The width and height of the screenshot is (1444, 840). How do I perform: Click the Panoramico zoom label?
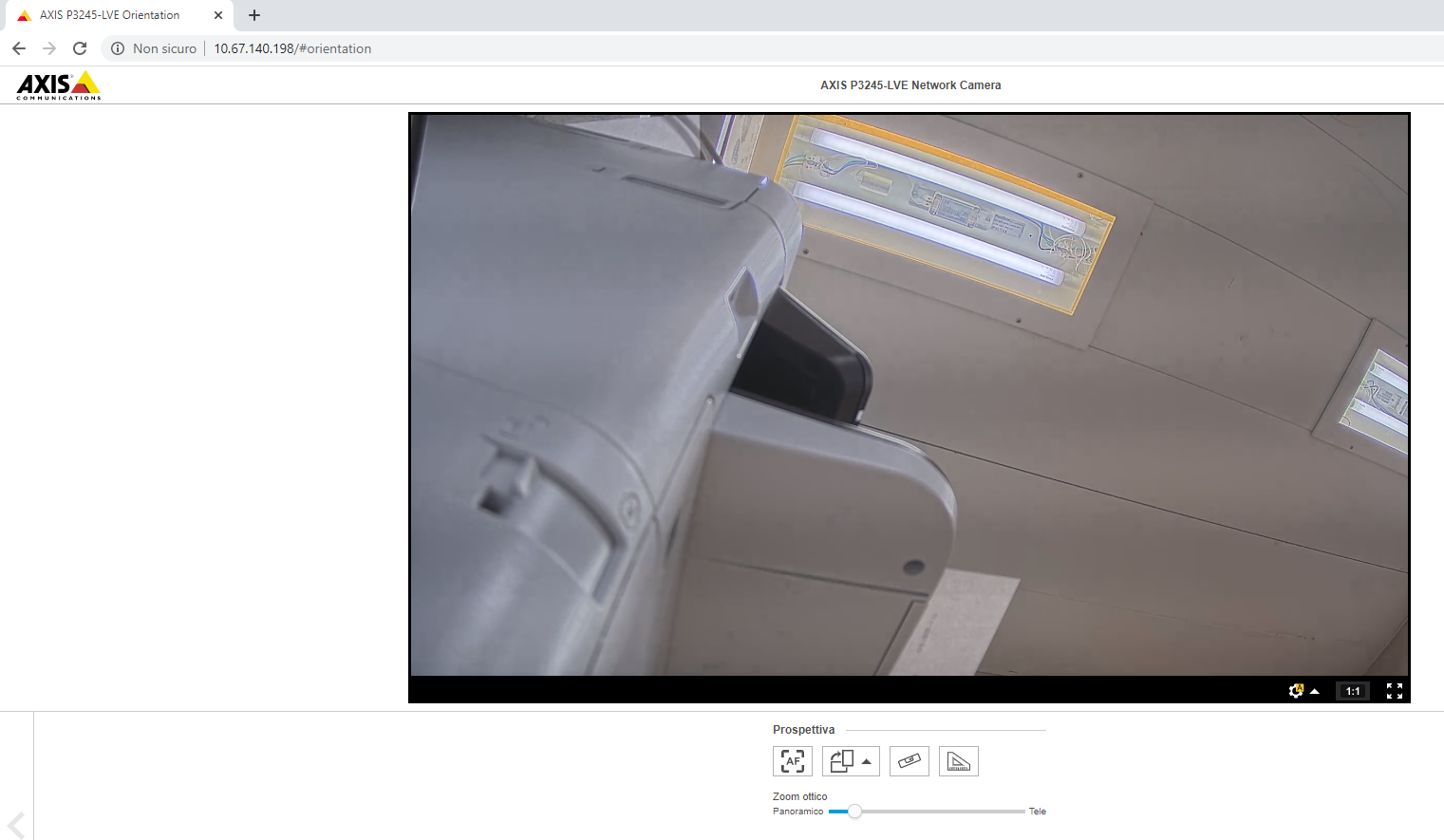(x=797, y=812)
